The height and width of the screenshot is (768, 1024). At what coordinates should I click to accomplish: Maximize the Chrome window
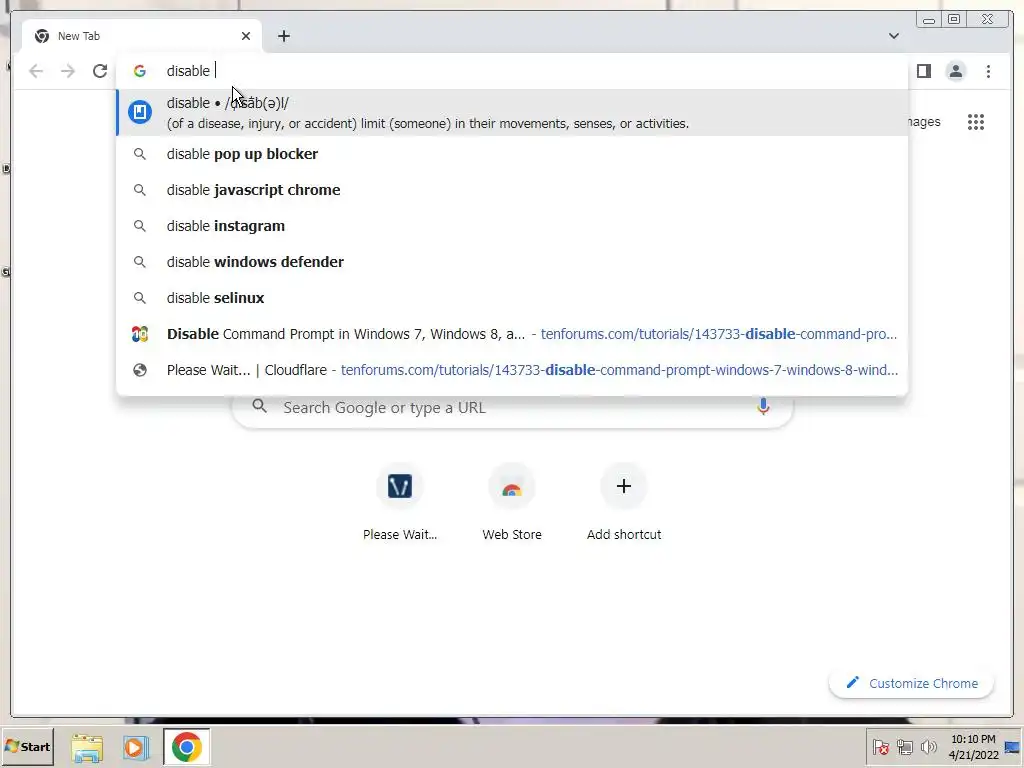(x=954, y=20)
